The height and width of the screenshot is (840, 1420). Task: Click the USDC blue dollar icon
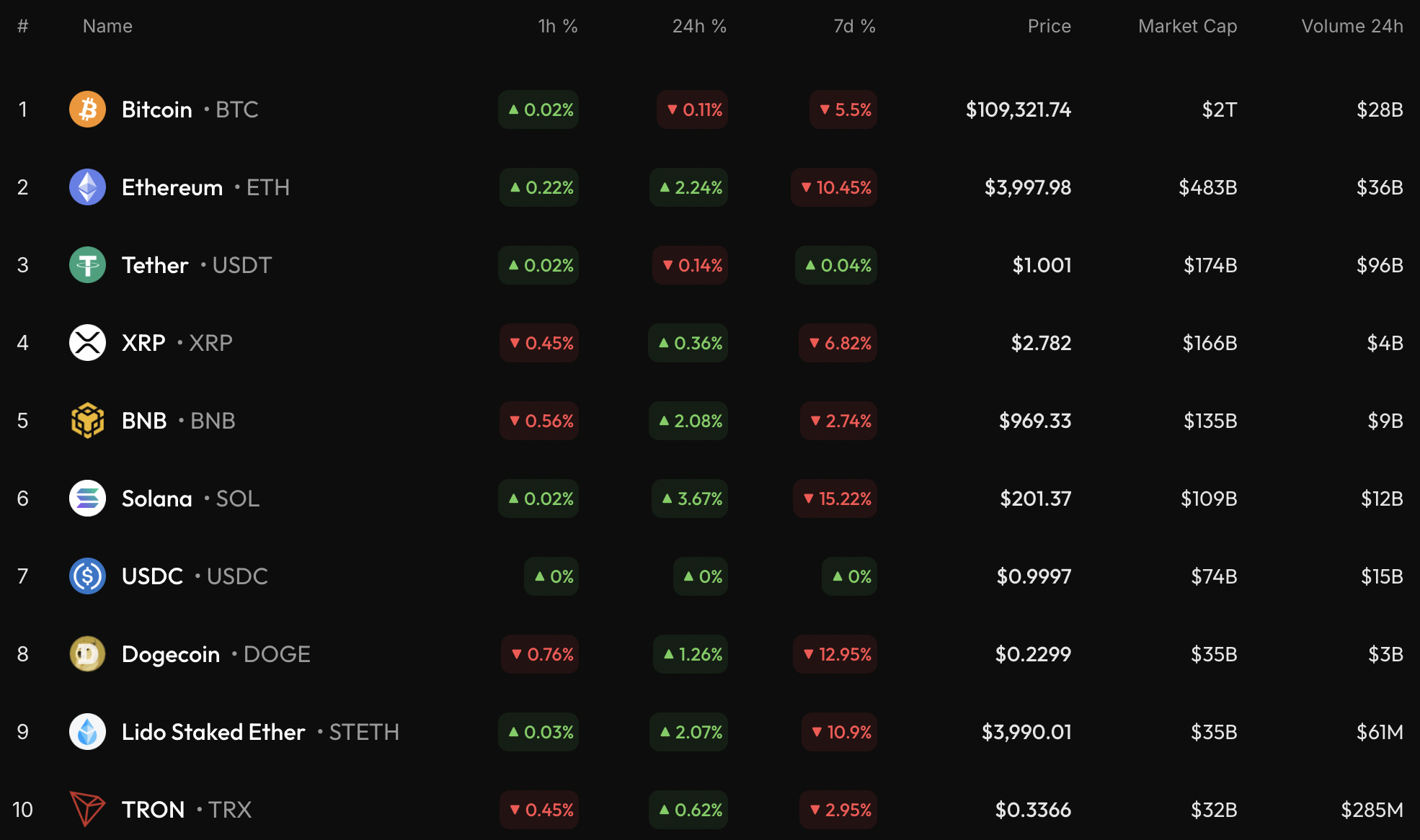pos(87,576)
